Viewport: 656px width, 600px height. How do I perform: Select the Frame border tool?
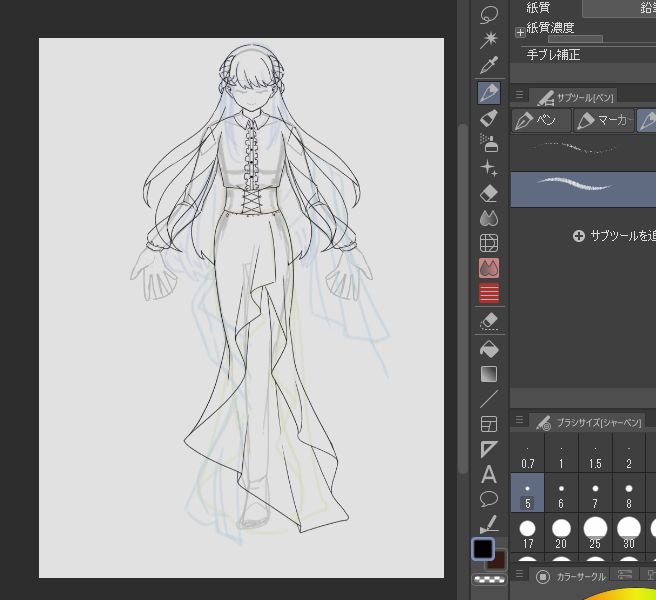(x=489, y=424)
